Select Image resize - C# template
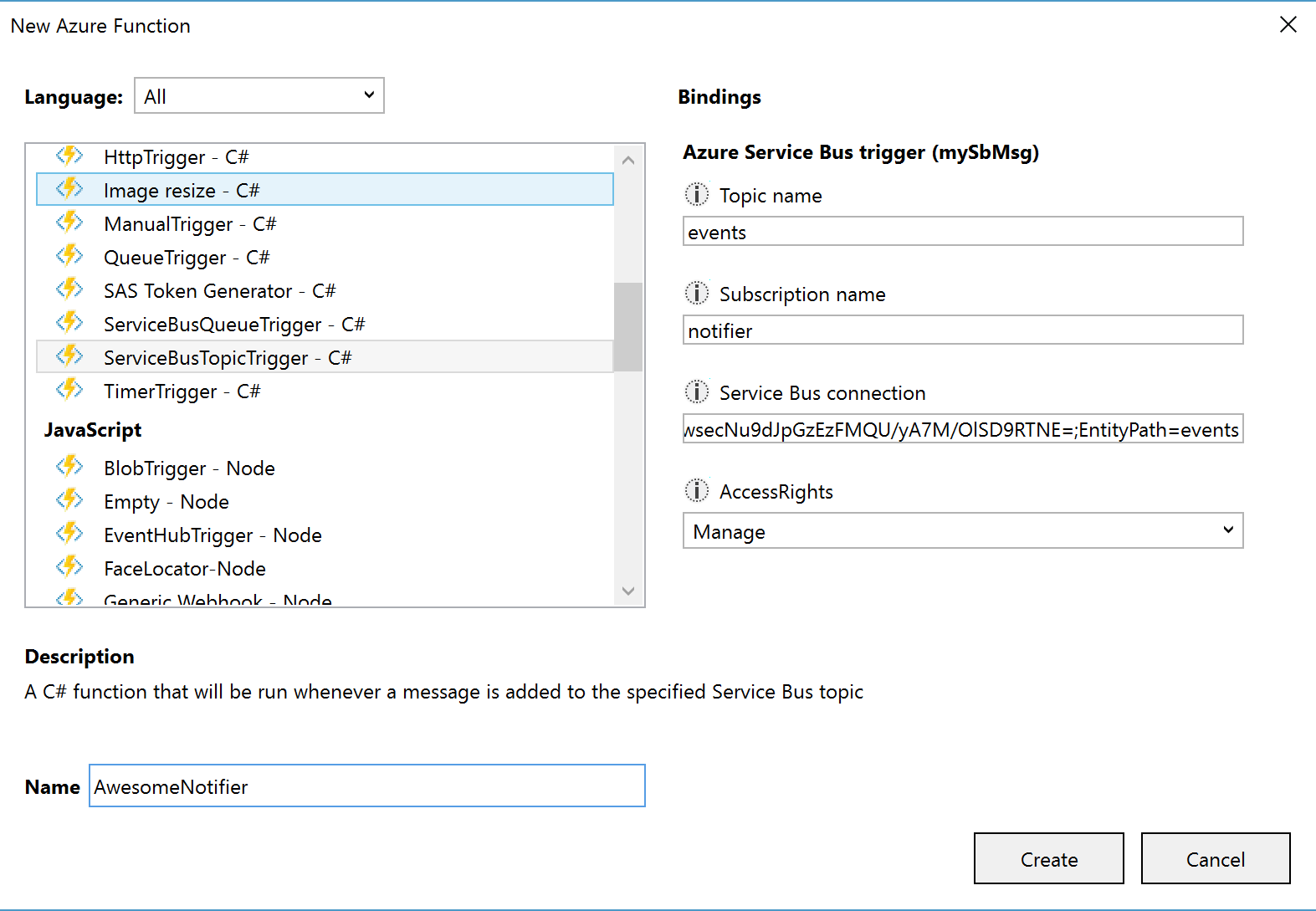Screen dimensions: 1316x911 coord(325,189)
